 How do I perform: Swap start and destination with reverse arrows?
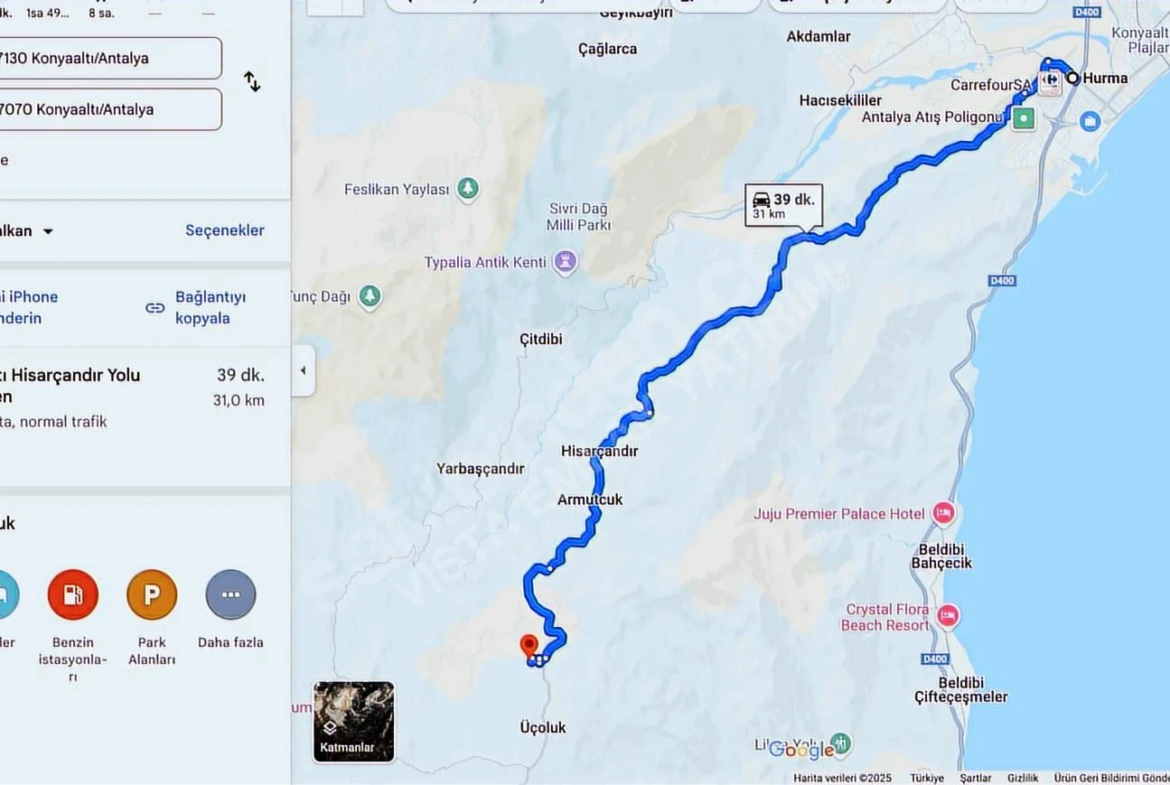click(252, 81)
